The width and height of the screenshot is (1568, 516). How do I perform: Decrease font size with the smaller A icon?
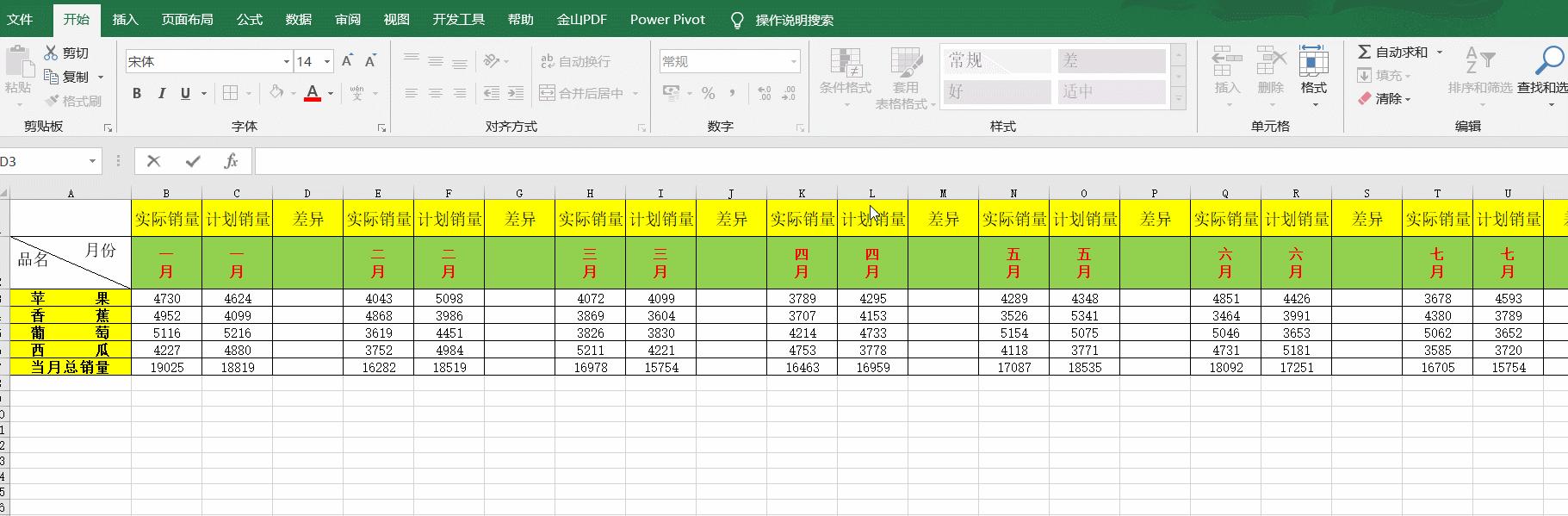[370, 61]
